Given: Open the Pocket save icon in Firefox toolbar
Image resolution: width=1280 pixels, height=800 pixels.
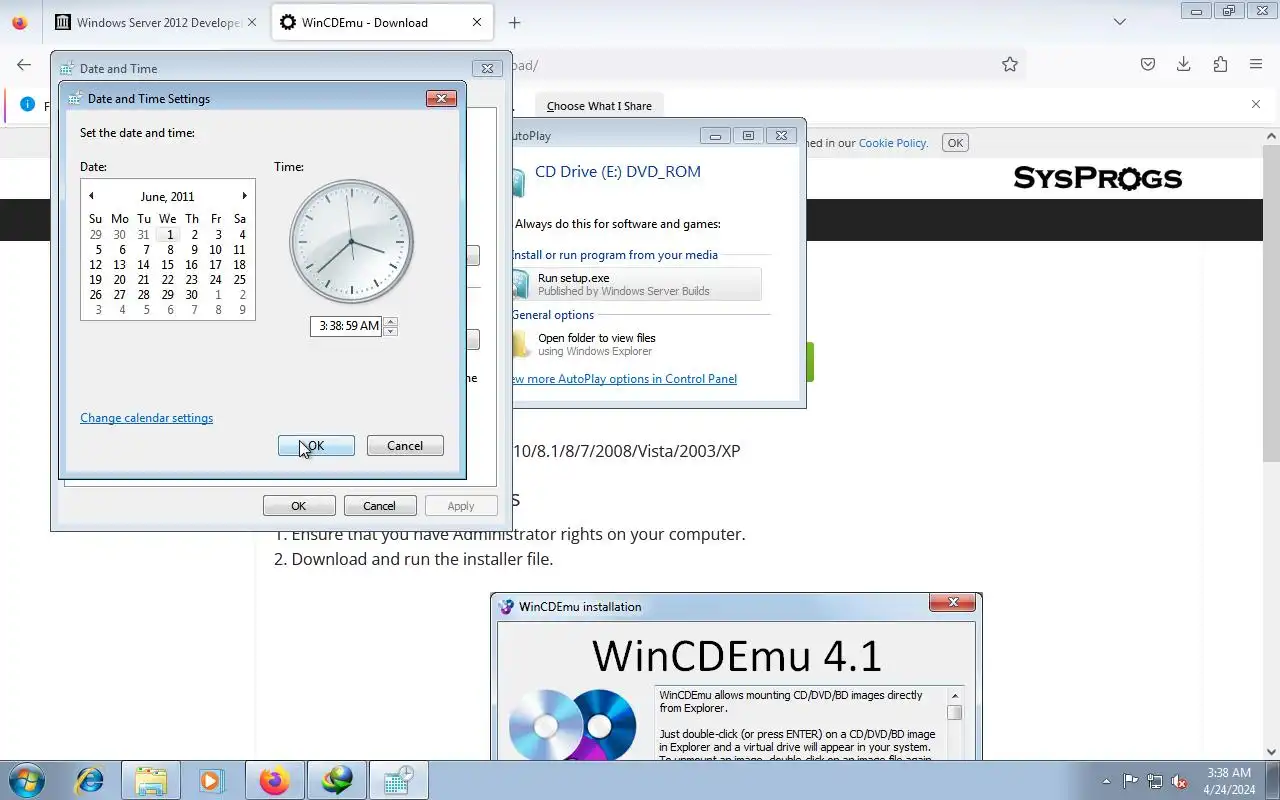Looking at the screenshot, I should pyautogui.click(x=1148, y=65).
